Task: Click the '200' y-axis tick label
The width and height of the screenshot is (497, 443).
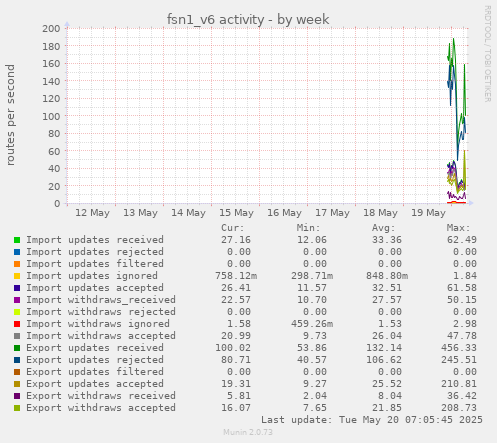Action: (x=51, y=28)
